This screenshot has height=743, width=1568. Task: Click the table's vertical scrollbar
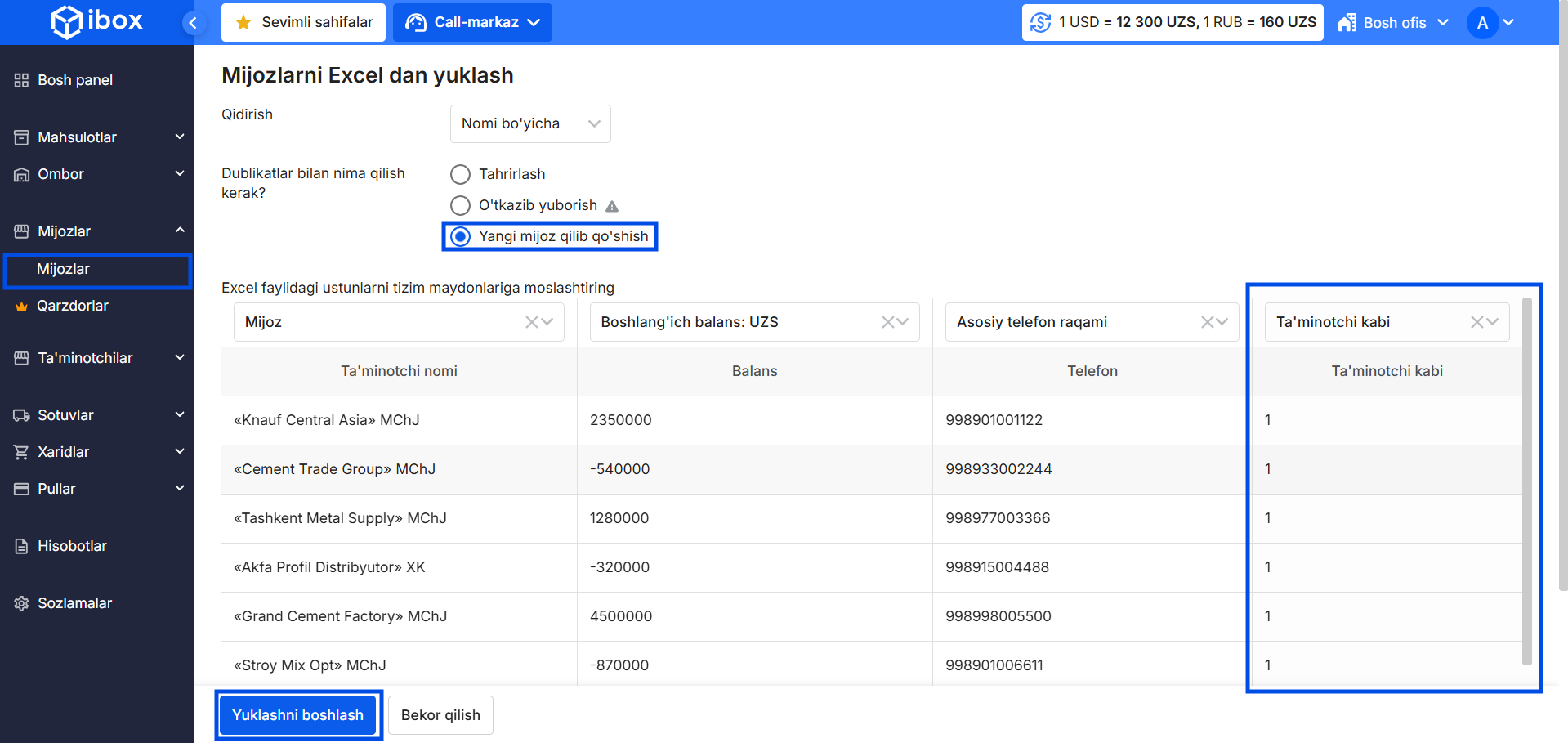tap(1526, 482)
